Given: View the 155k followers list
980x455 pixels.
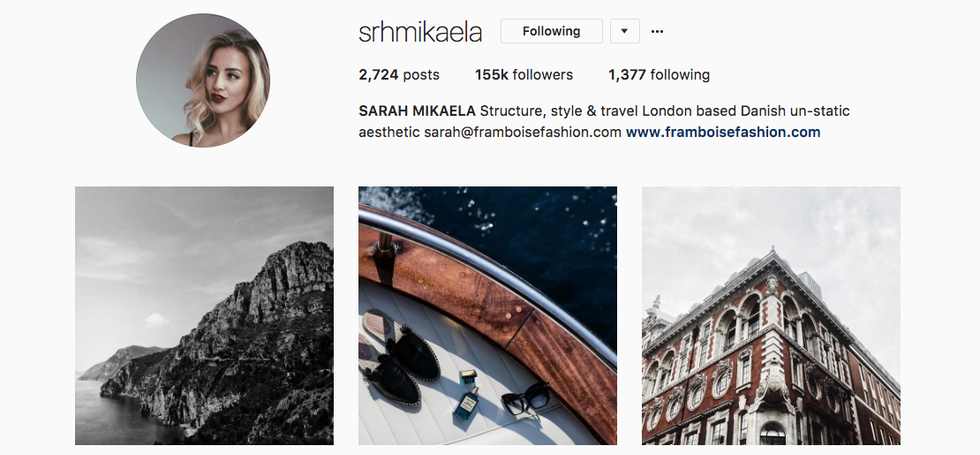Looking at the screenshot, I should coord(524,75).
